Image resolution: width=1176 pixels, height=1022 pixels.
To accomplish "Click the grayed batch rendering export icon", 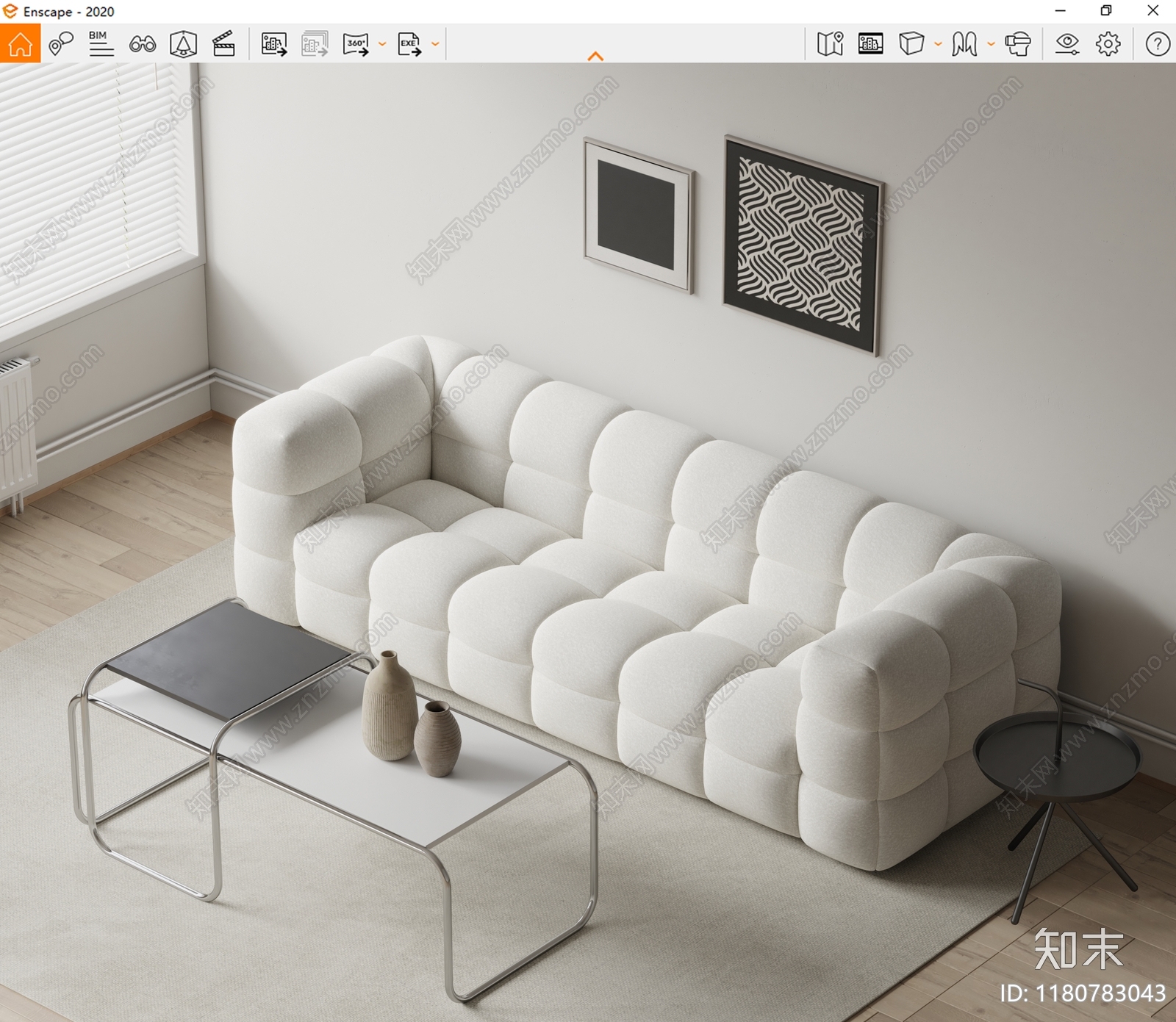I will tap(315, 44).
